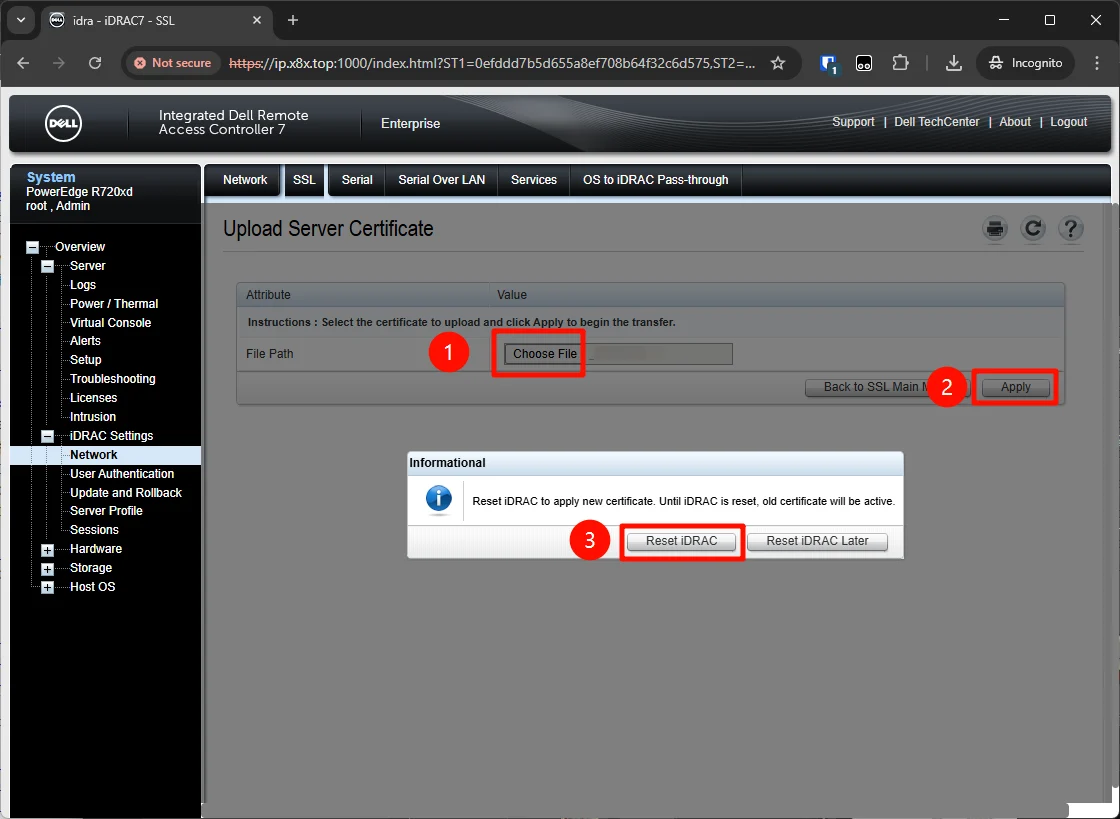Click the Dell logo icon
The height and width of the screenshot is (819, 1120).
(64, 124)
